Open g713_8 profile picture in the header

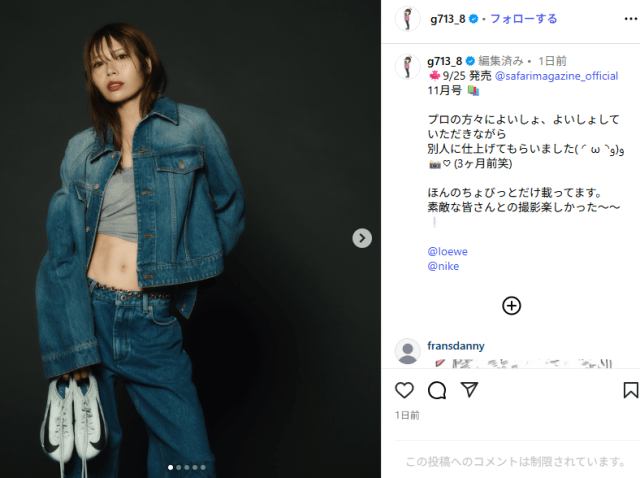(407, 19)
